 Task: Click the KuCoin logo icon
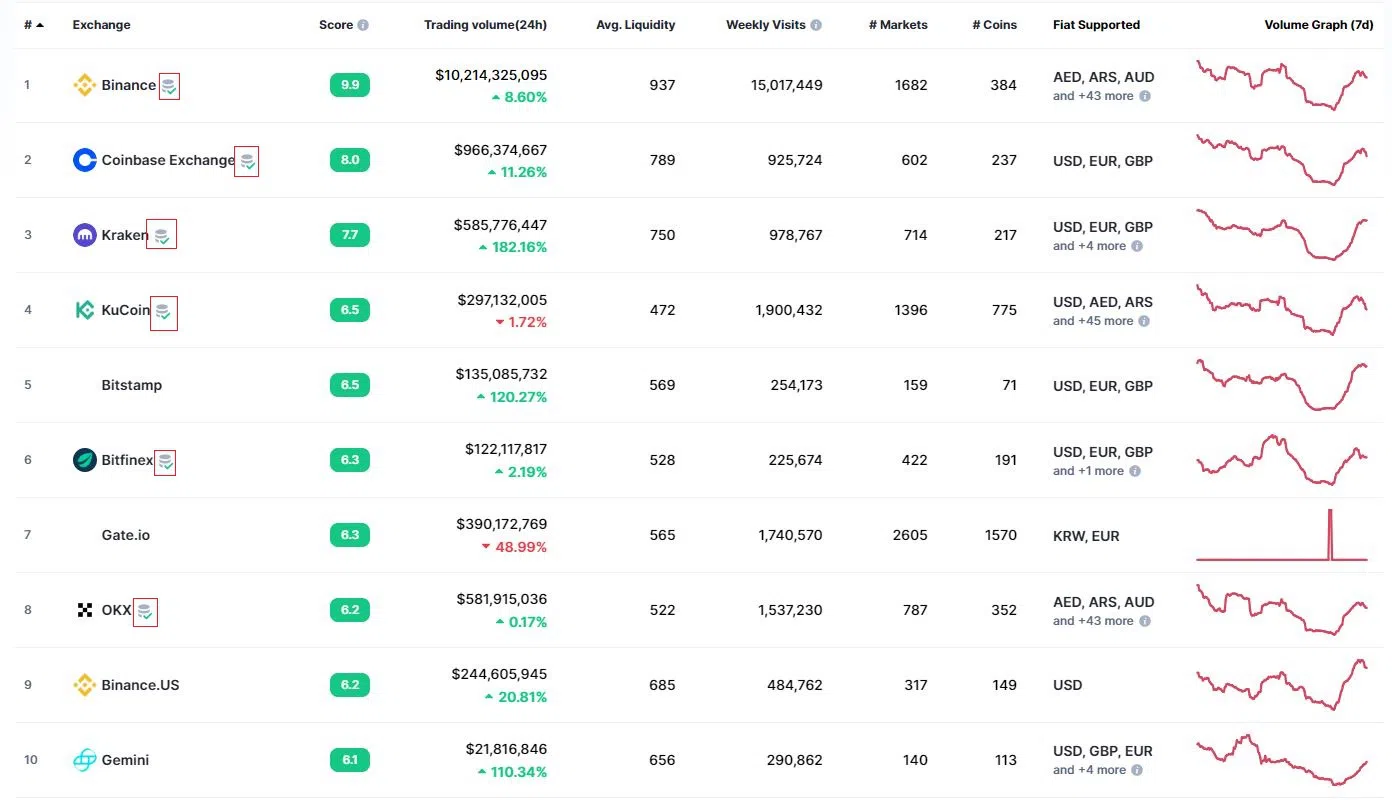tap(85, 310)
